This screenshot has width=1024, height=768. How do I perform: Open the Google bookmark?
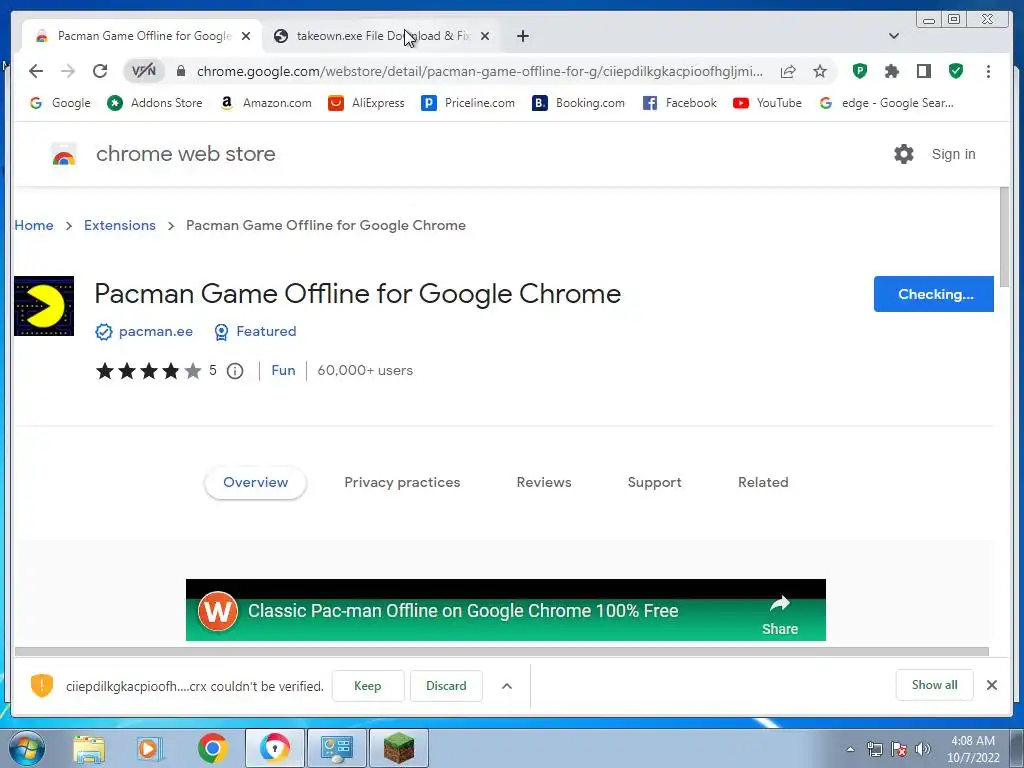pos(60,103)
